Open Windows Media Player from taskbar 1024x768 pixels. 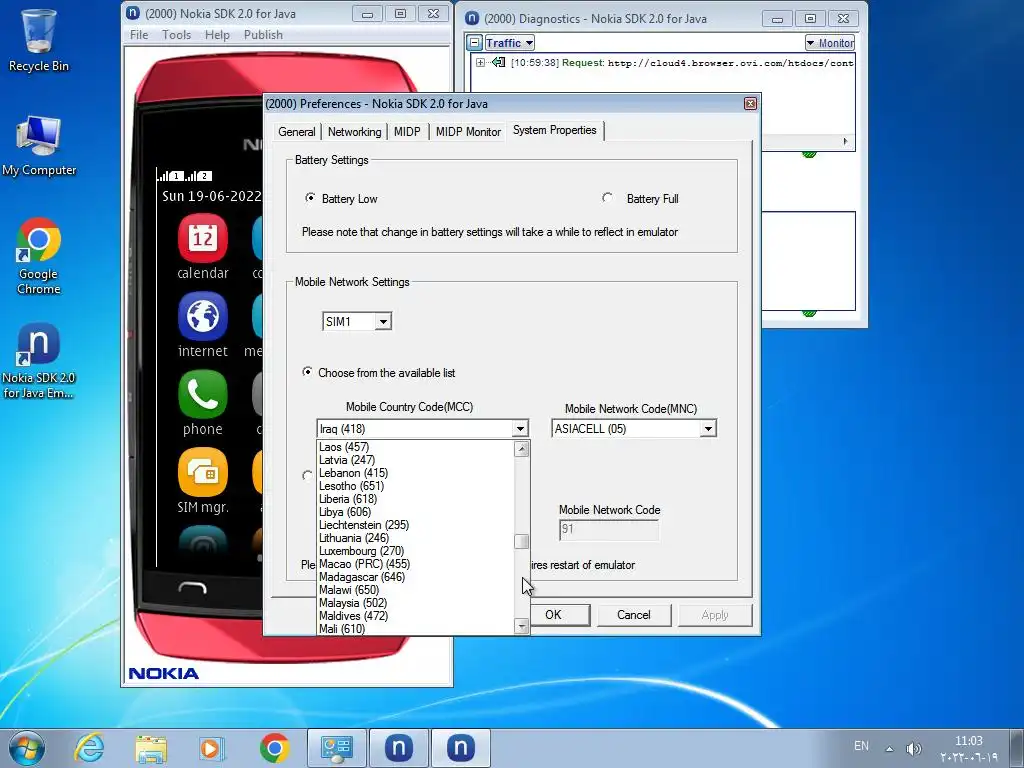click(x=212, y=748)
